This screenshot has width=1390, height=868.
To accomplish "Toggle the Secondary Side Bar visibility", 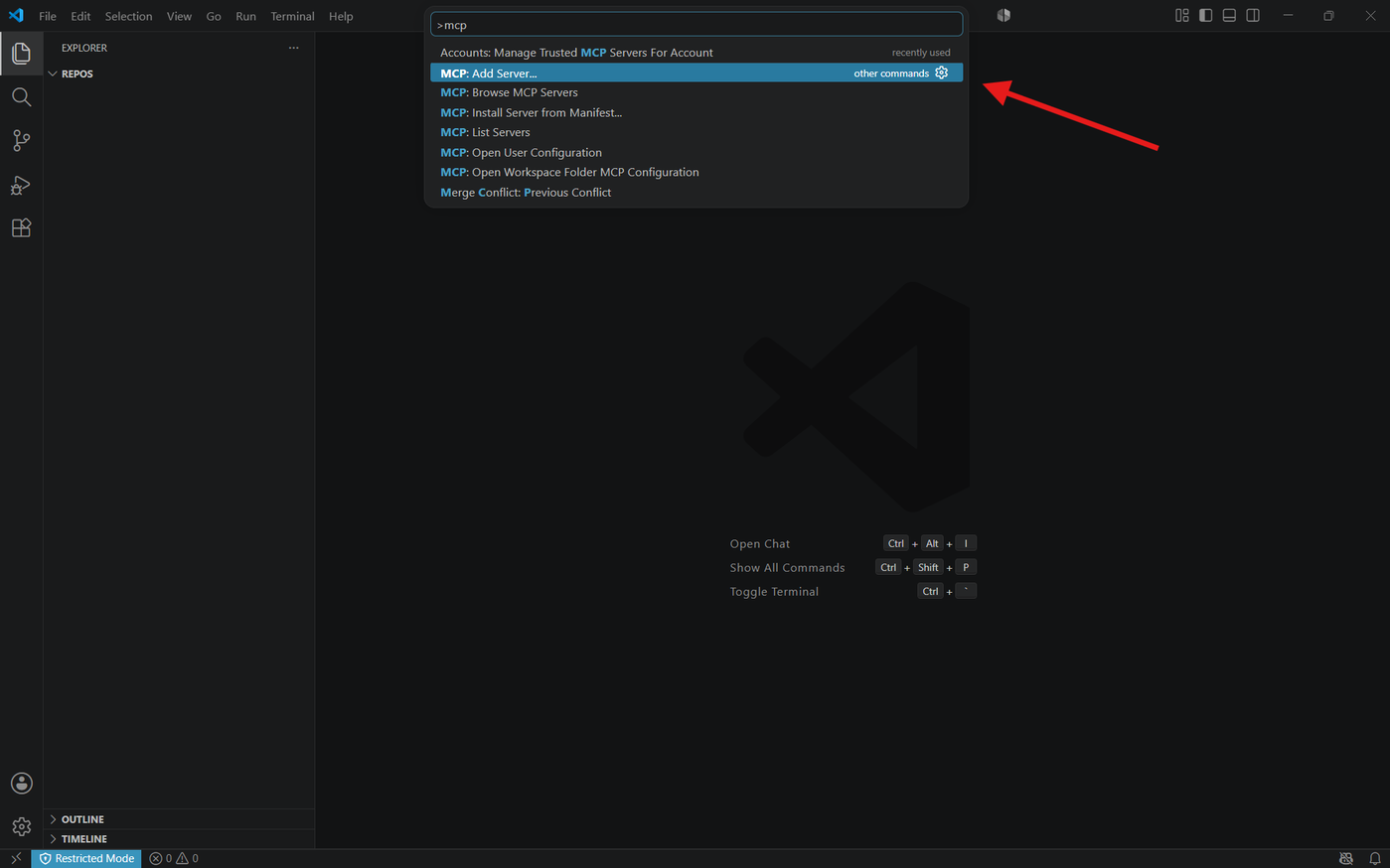I will (x=1253, y=15).
